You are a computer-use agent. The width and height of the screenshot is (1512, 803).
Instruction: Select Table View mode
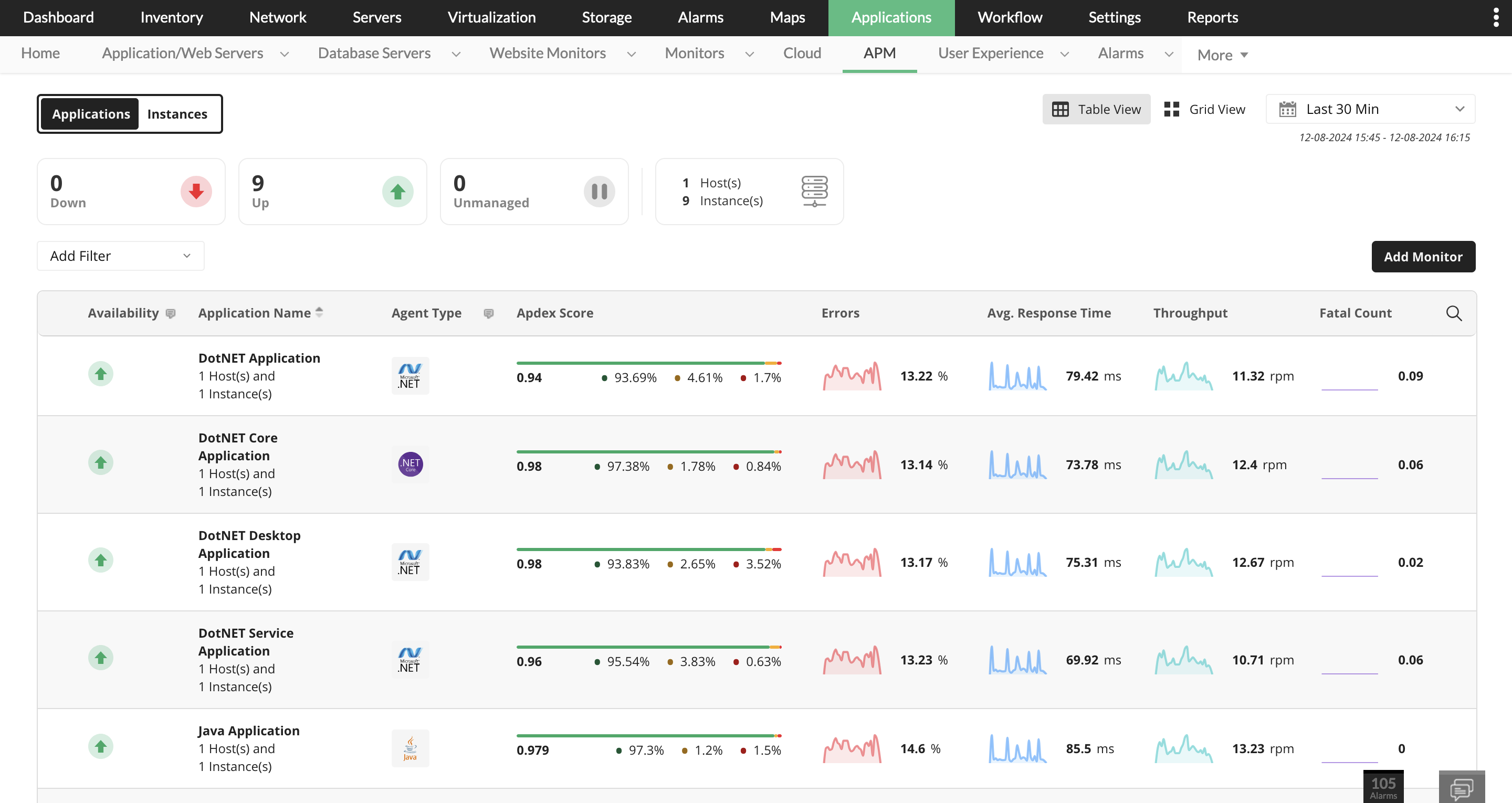coord(1096,109)
